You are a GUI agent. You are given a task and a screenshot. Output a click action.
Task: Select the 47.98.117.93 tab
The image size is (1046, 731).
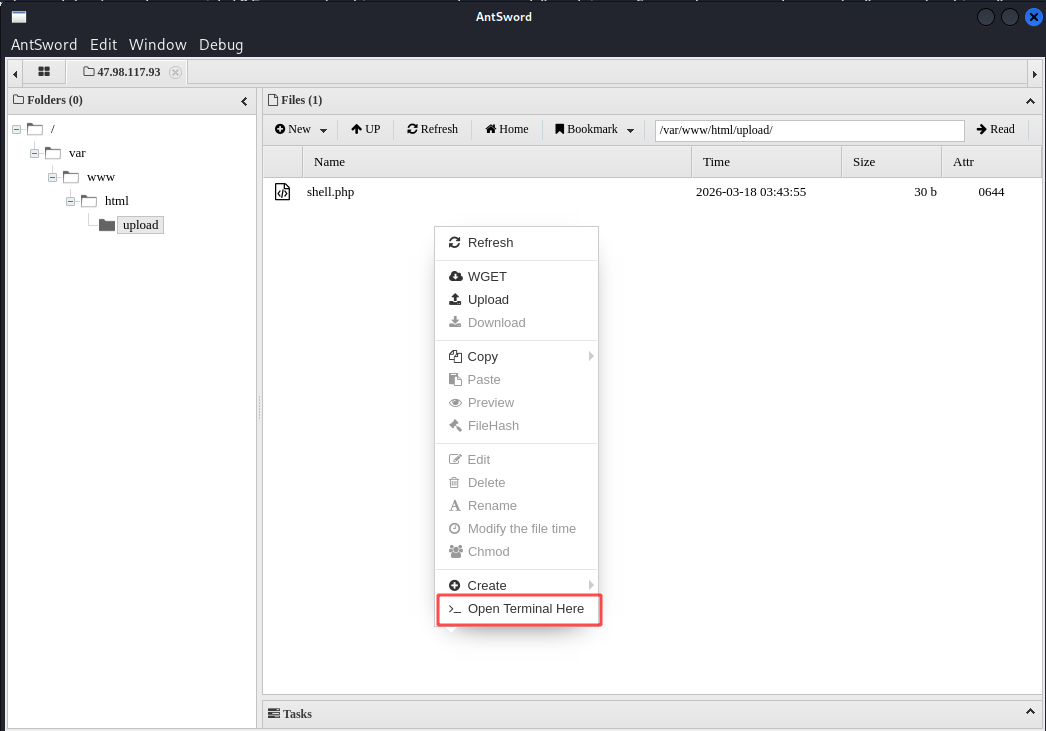pos(122,72)
